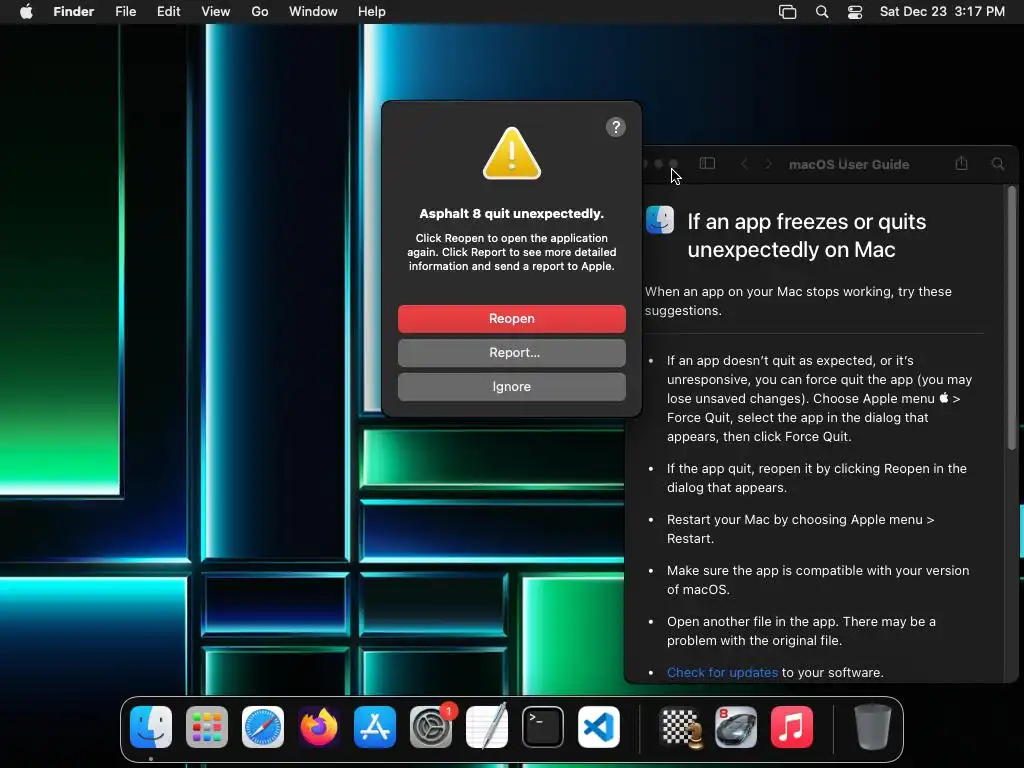Click the date and time in menu bar
Screen dimensions: 1024x768
[x=942, y=12]
